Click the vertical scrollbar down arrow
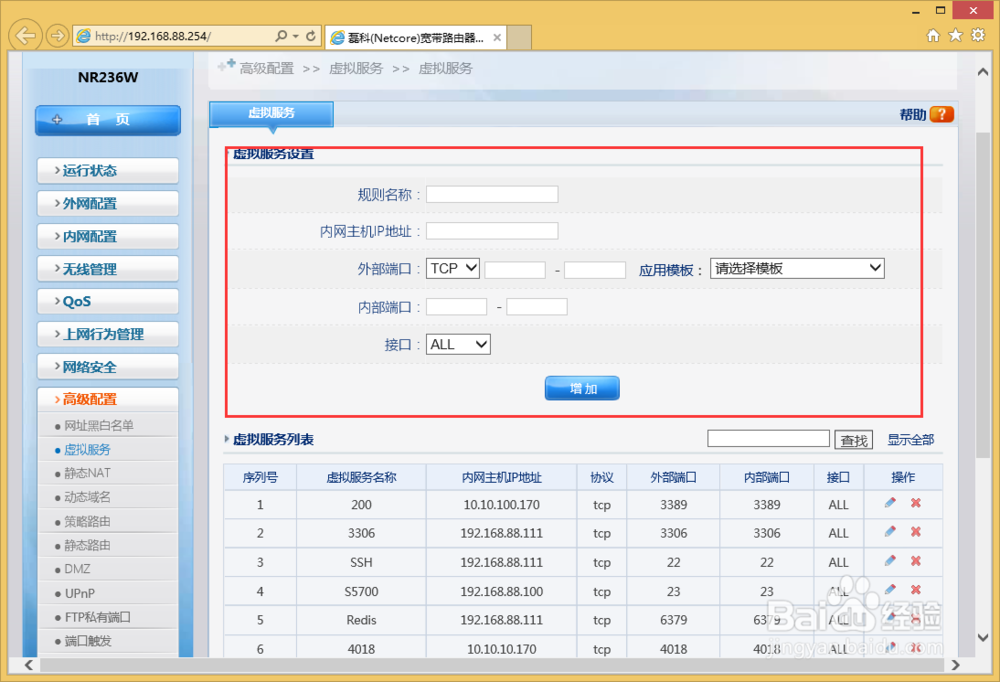1000x682 pixels. pos(983,637)
